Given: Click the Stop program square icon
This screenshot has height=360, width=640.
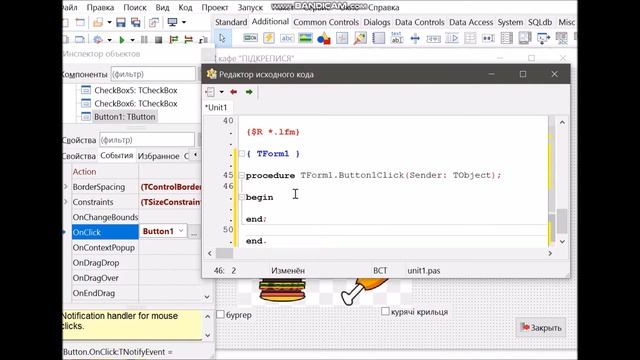Looking at the screenshot, I should (x=158, y=40).
